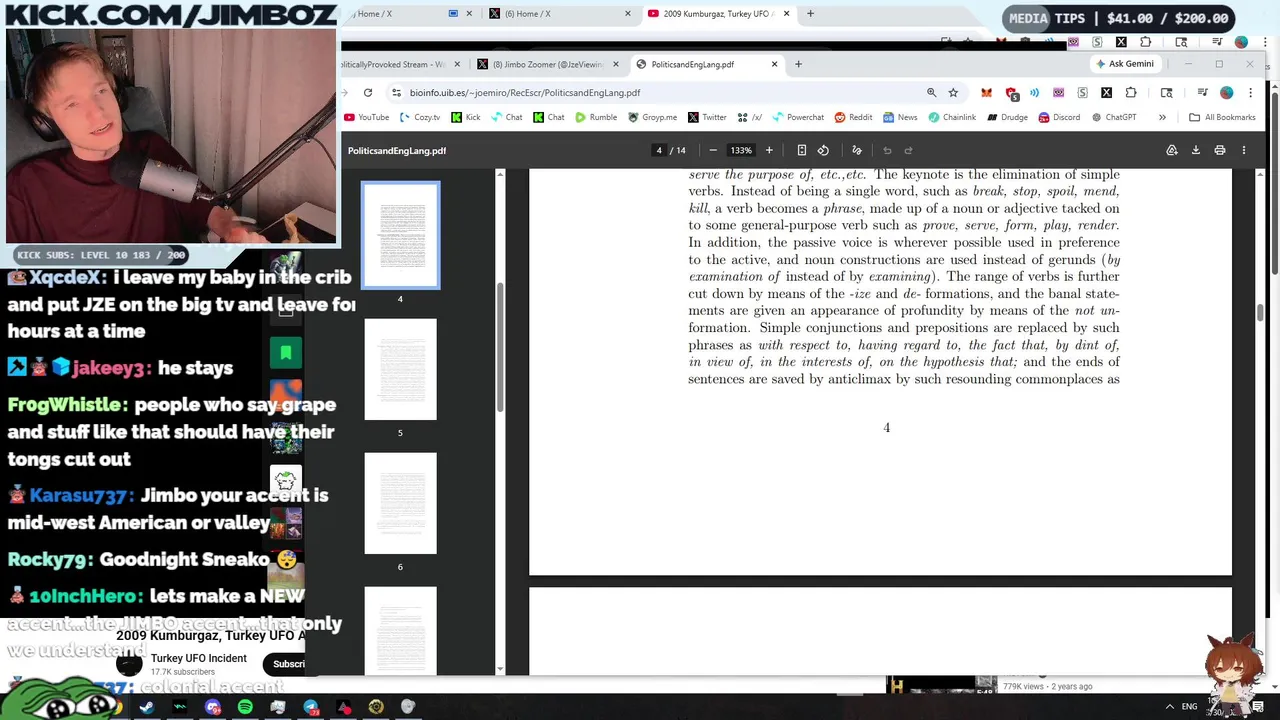Open the ChatGPT bookmark
Screen dimensions: 1280x720
pos(1114,118)
